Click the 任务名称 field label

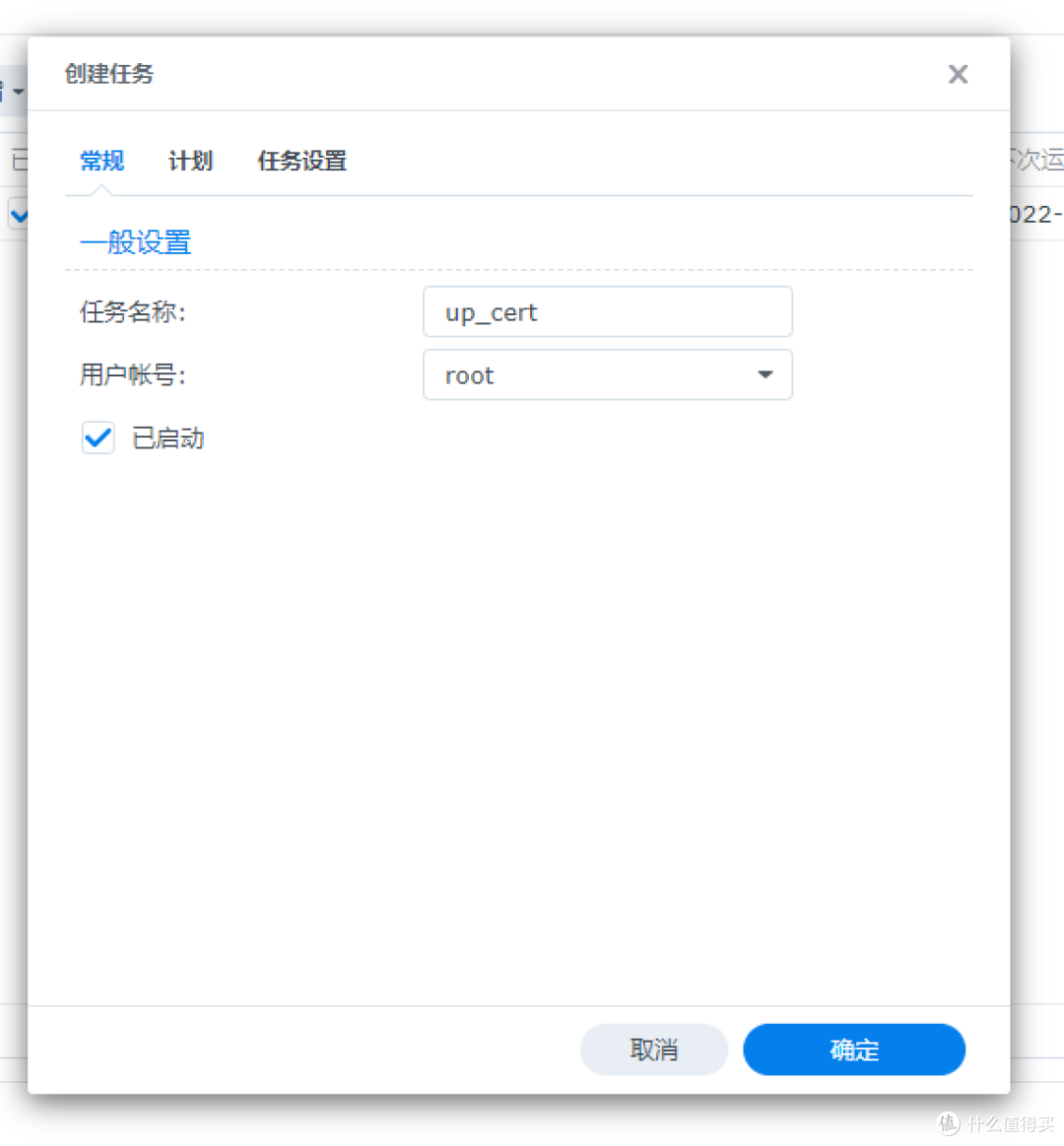tap(132, 312)
